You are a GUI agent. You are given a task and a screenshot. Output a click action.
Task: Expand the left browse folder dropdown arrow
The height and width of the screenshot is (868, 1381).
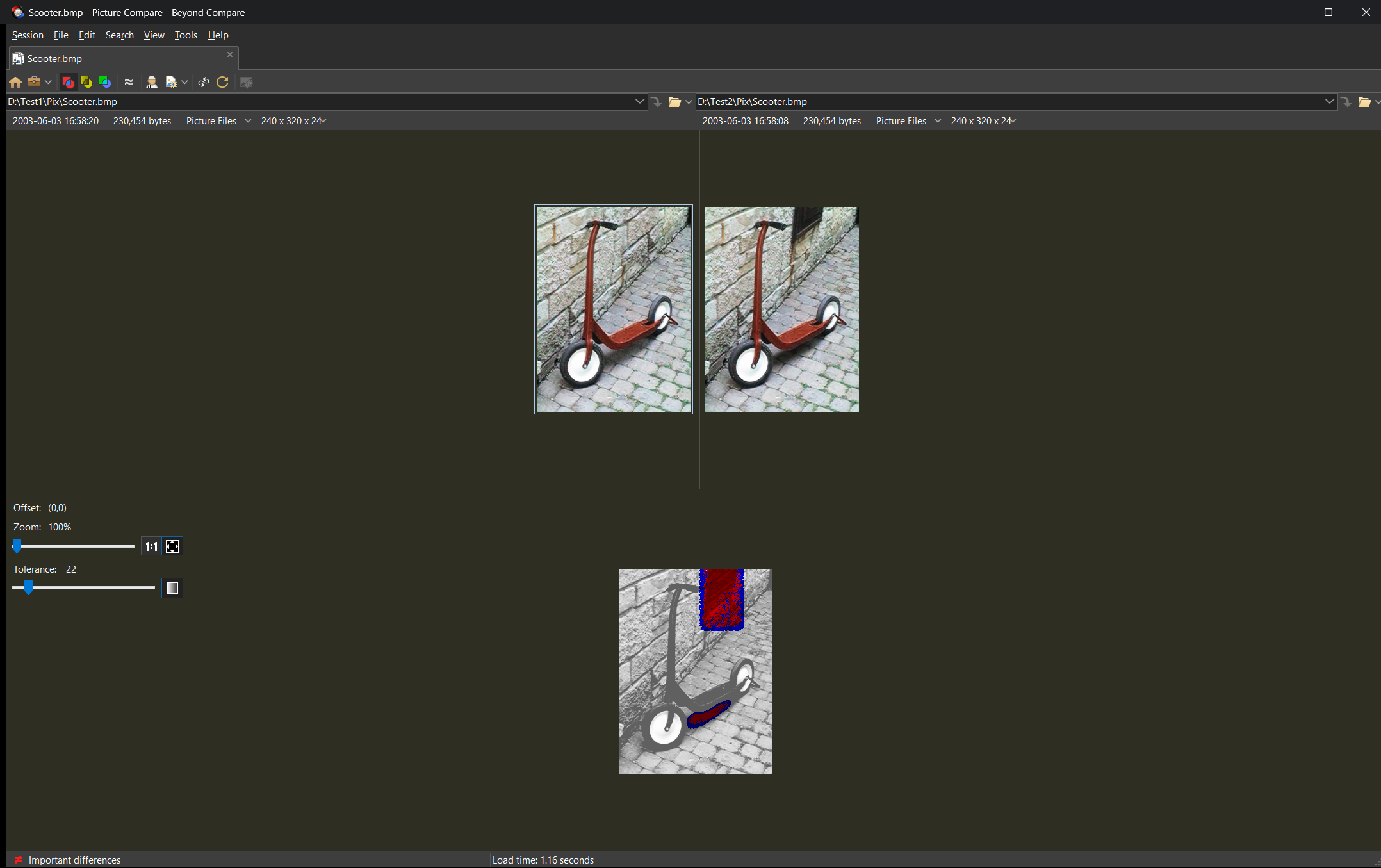689,102
